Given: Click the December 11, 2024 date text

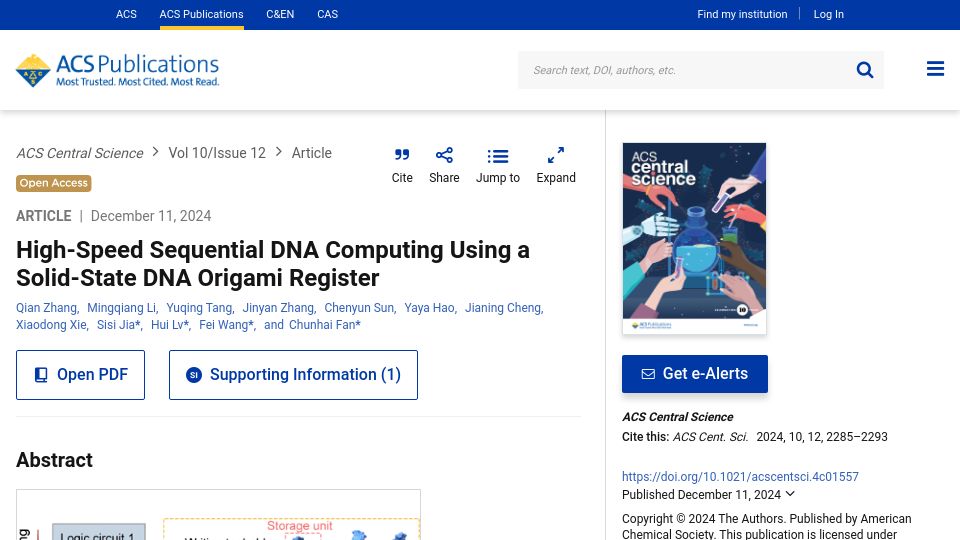Looking at the screenshot, I should click(151, 216).
